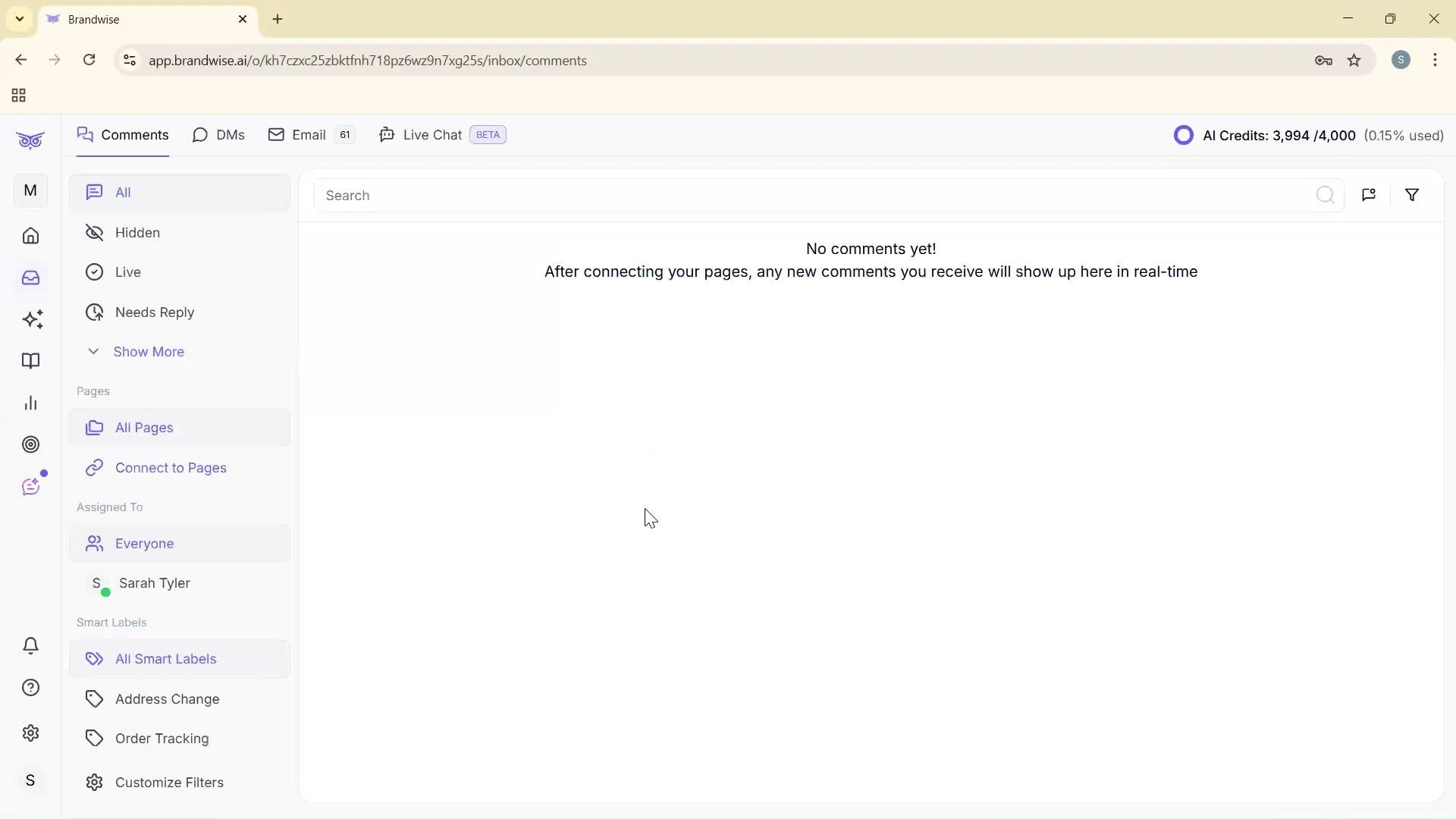
Task: Open the Live Chat tab
Action: point(432,134)
